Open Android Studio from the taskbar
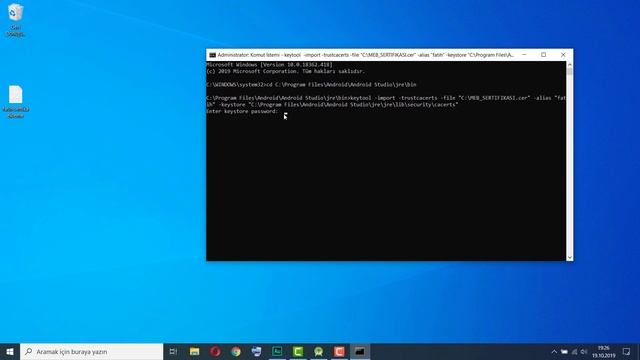The width and height of the screenshot is (640, 360). (x=318, y=351)
